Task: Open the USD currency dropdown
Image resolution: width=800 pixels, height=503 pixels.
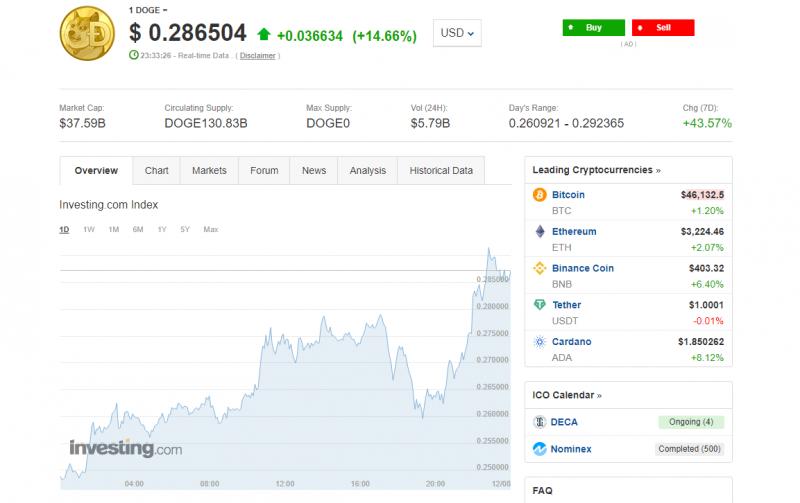Action: [x=457, y=33]
